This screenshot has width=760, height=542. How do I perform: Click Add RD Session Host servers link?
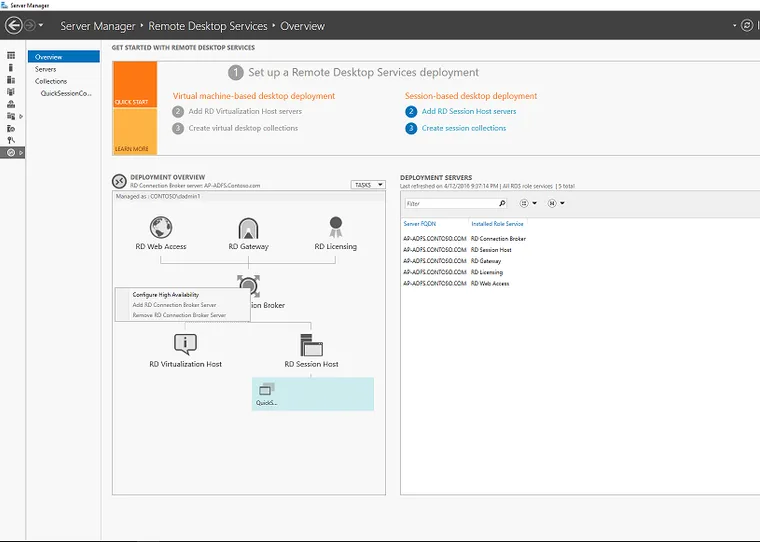[469, 111]
